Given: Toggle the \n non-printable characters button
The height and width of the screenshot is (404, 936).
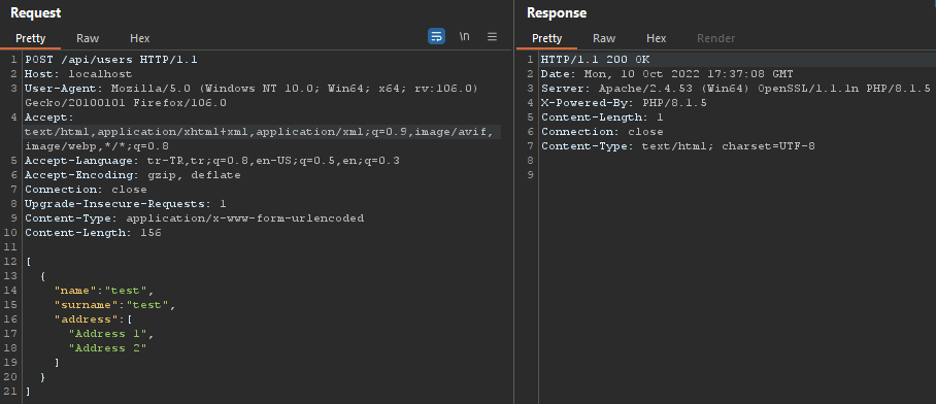Looking at the screenshot, I should (x=464, y=36).
